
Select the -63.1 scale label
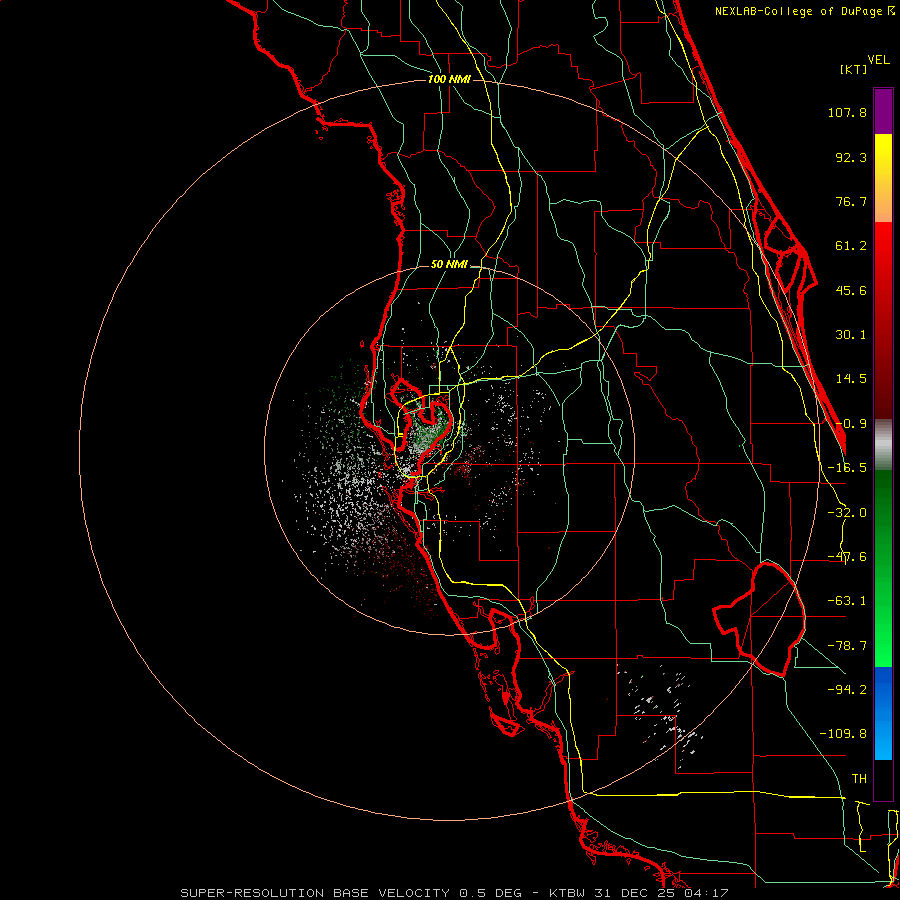click(847, 601)
